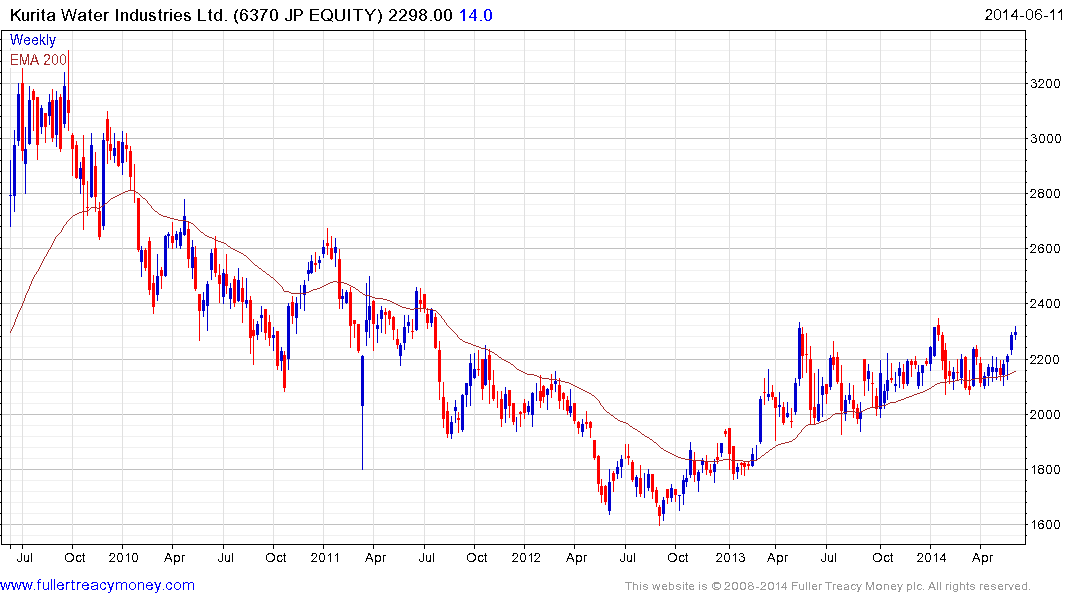Click the 2013 year label on time axis
Viewport: 1075px width, 600px height.
(x=729, y=557)
